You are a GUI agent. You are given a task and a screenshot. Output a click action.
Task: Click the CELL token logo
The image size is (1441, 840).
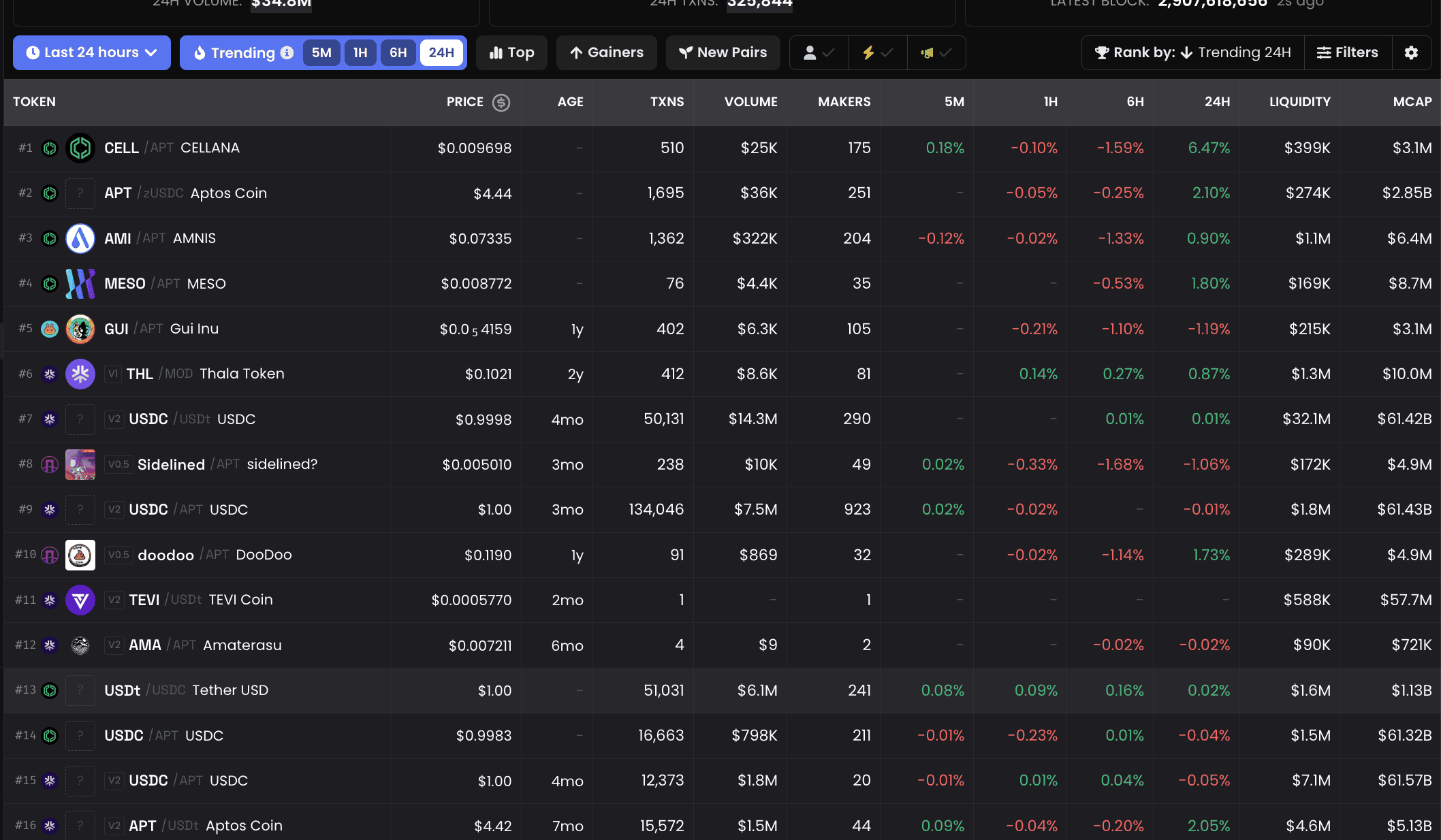point(80,148)
